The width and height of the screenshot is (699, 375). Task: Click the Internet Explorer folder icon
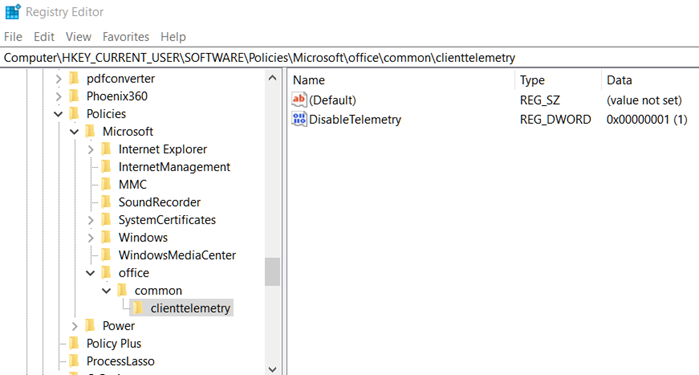point(106,149)
